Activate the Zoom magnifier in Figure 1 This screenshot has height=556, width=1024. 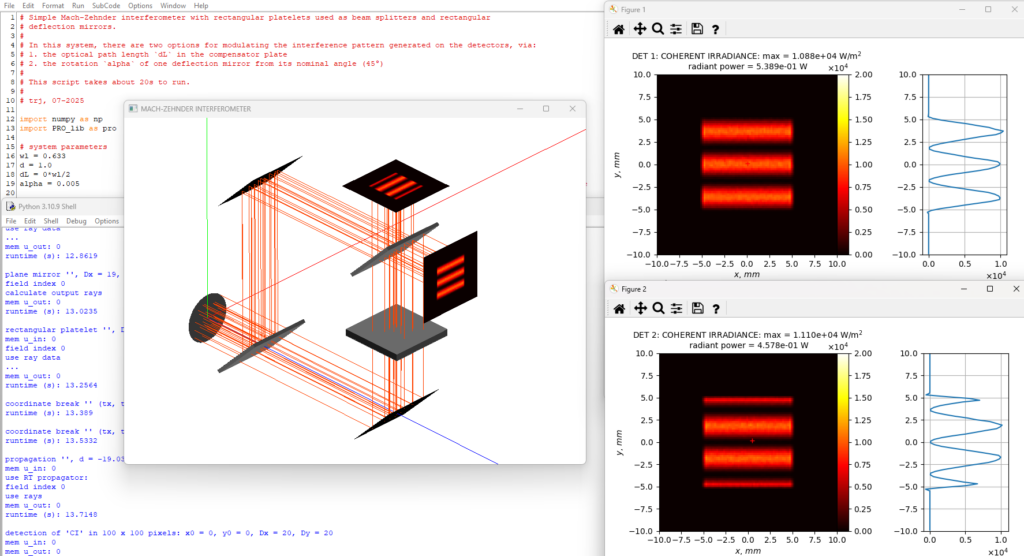point(657,30)
